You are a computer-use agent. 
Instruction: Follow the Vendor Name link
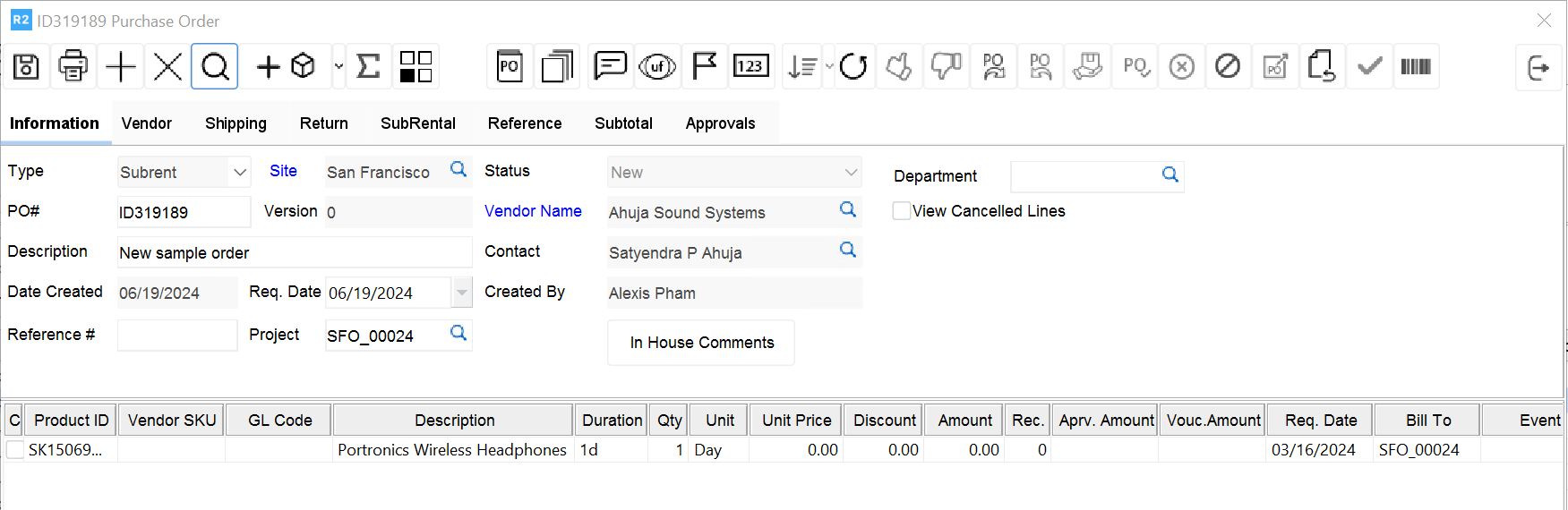point(533,211)
